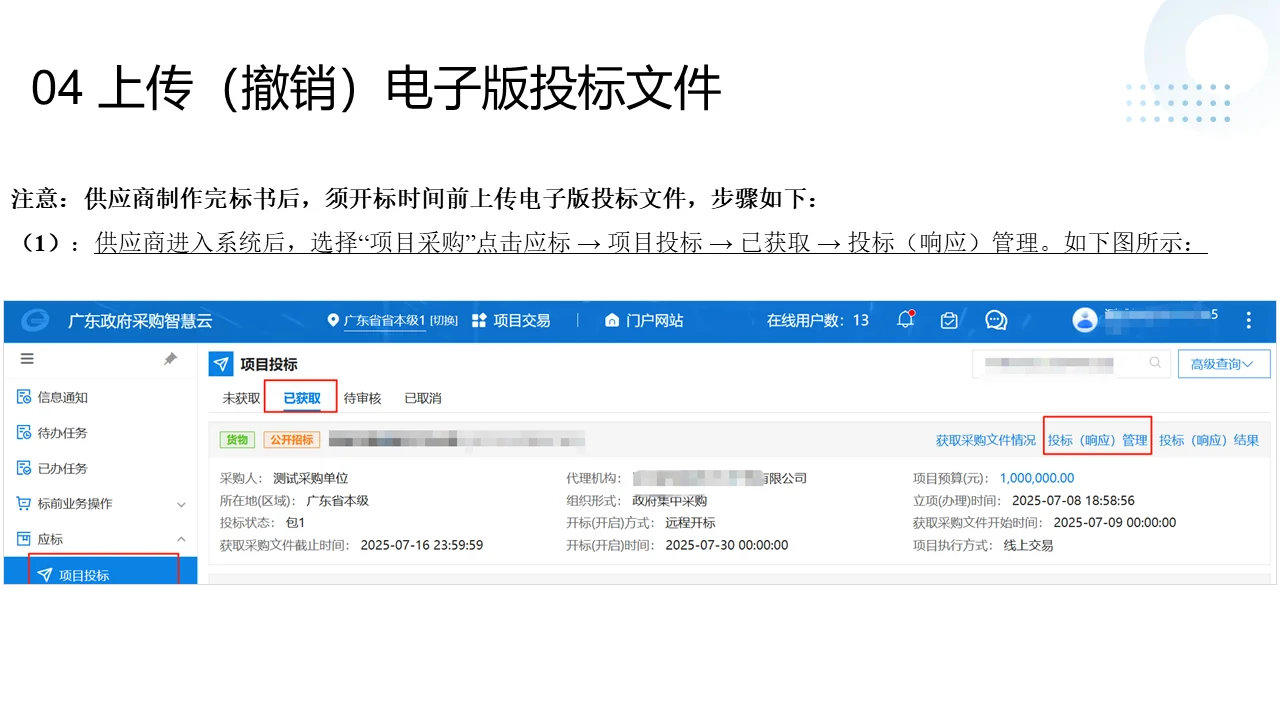1280x720 pixels.
Task: Click the hamburger menu to collapse sidebar
Action: [28, 359]
